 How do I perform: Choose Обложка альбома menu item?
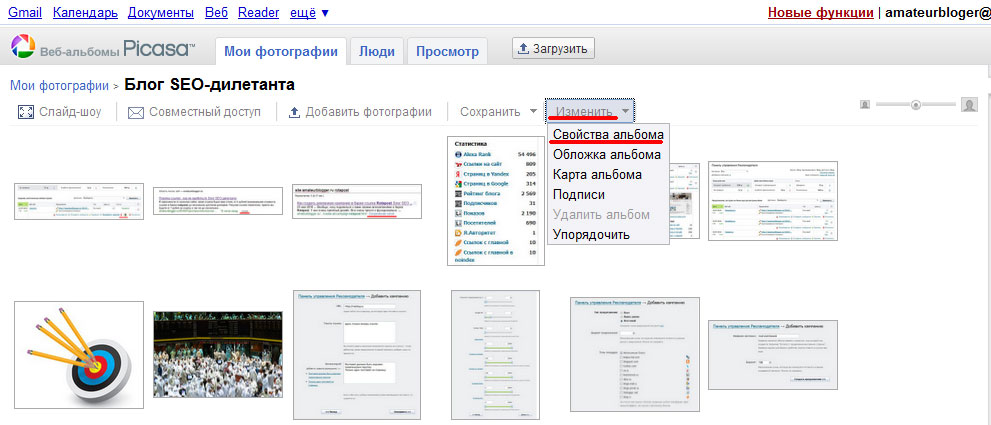click(x=608, y=154)
